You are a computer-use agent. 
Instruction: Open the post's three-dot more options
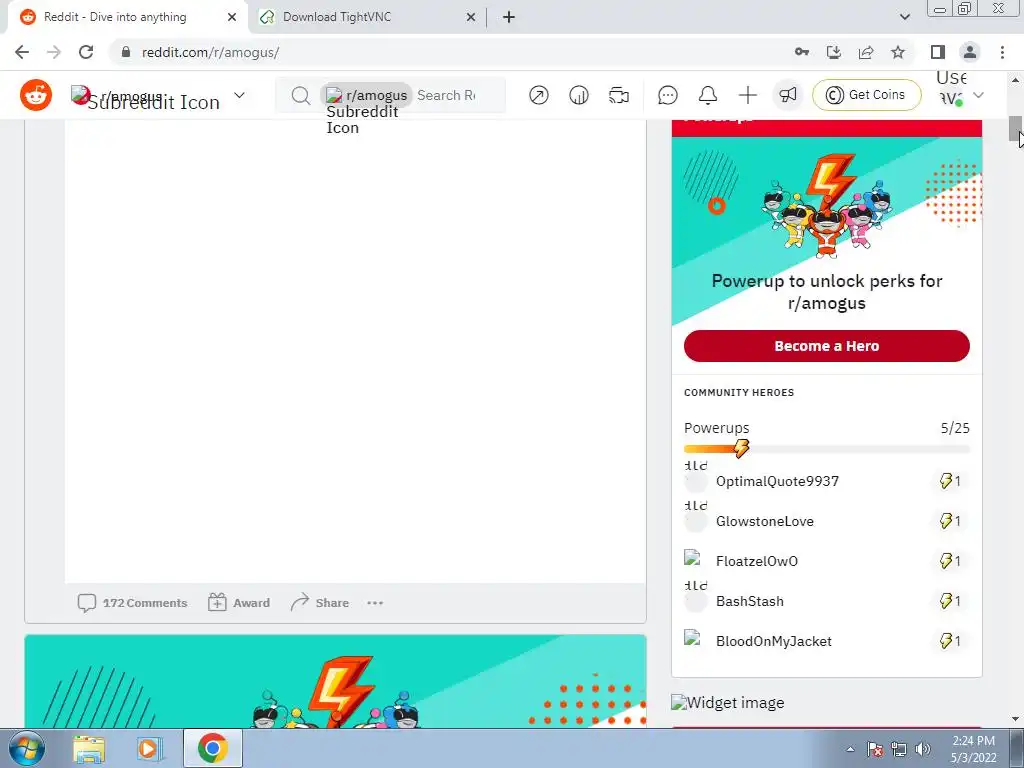click(375, 603)
